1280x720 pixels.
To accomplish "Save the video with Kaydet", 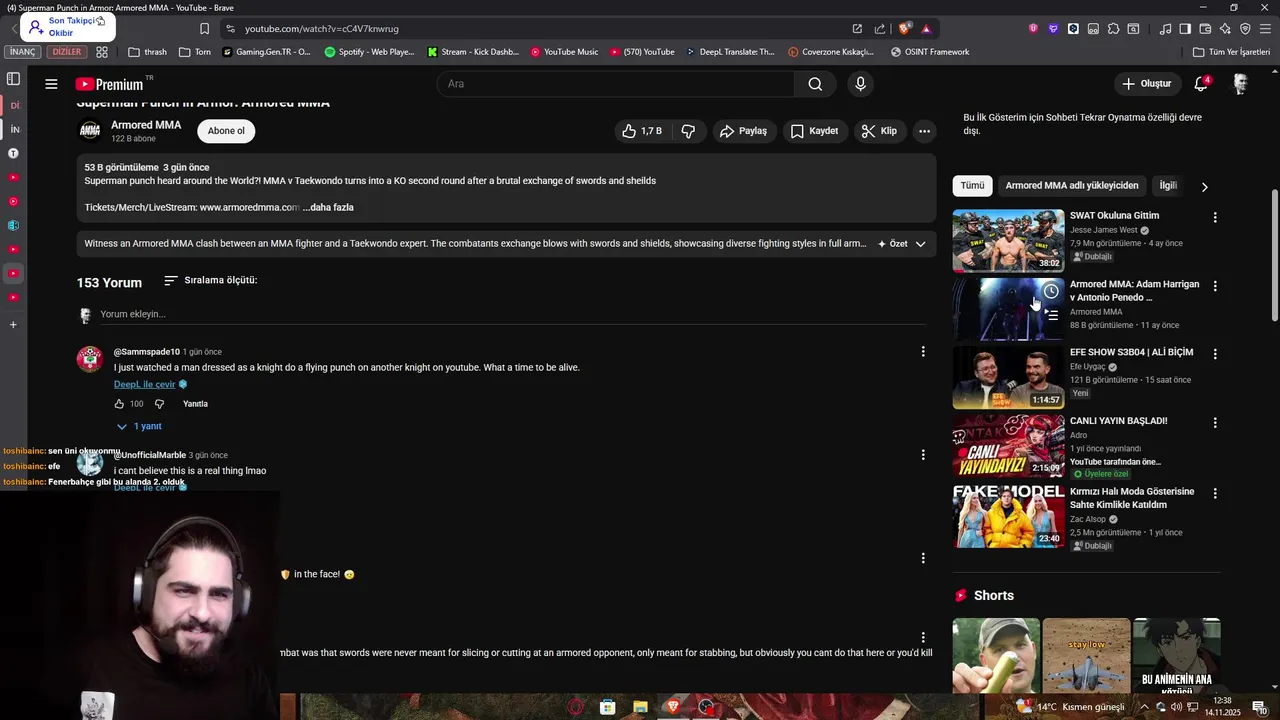I will click(814, 131).
